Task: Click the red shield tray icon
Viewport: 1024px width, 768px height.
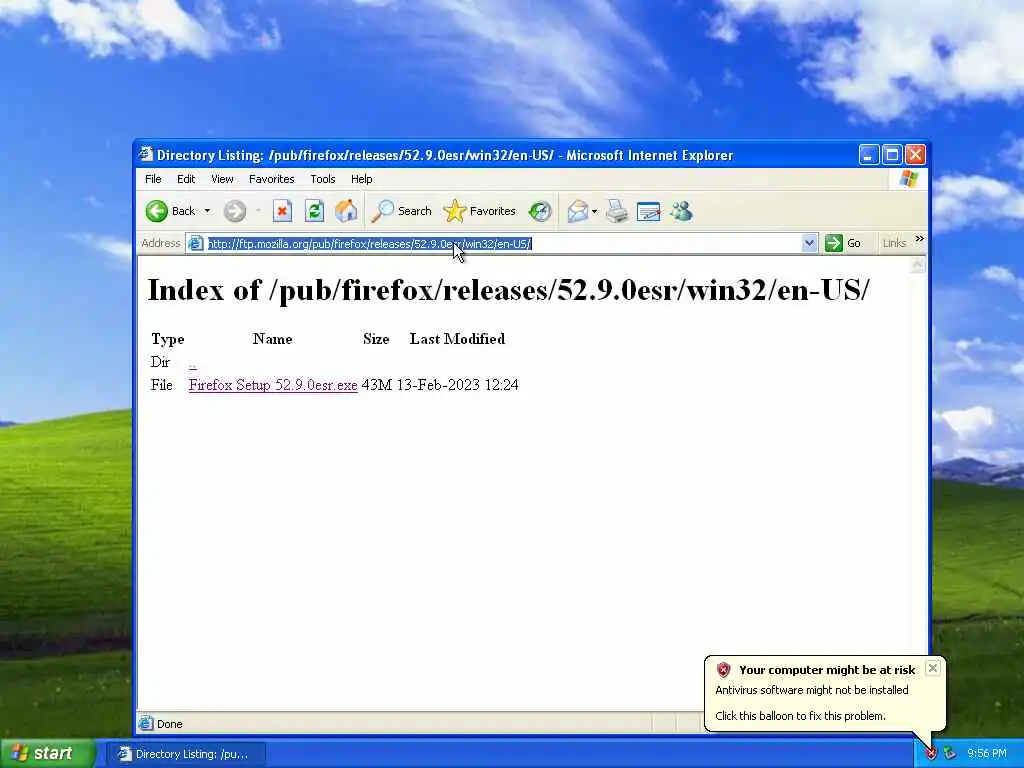Action: pyautogui.click(x=931, y=754)
